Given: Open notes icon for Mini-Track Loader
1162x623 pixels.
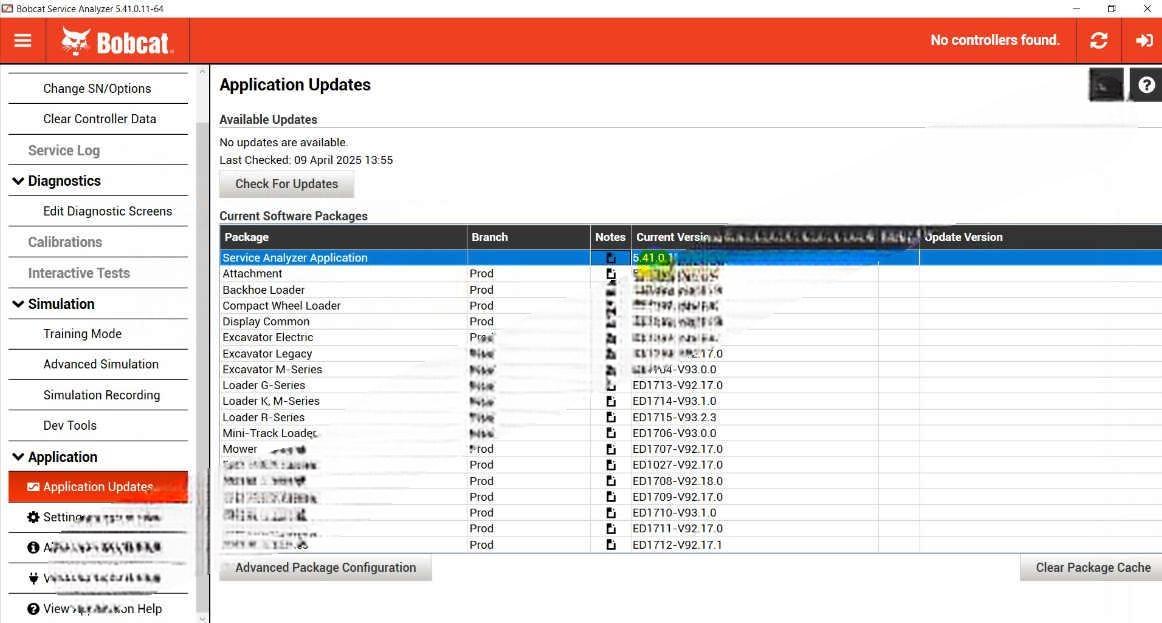Looking at the screenshot, I should (611, 433).
